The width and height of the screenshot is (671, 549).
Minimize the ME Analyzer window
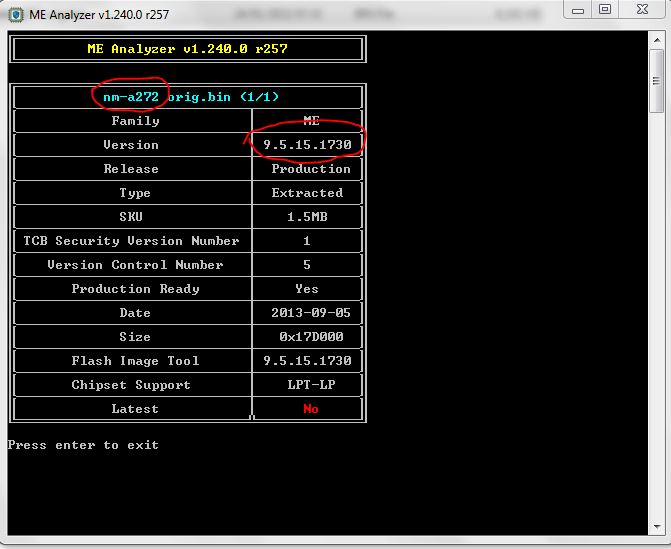pos(578,9)
